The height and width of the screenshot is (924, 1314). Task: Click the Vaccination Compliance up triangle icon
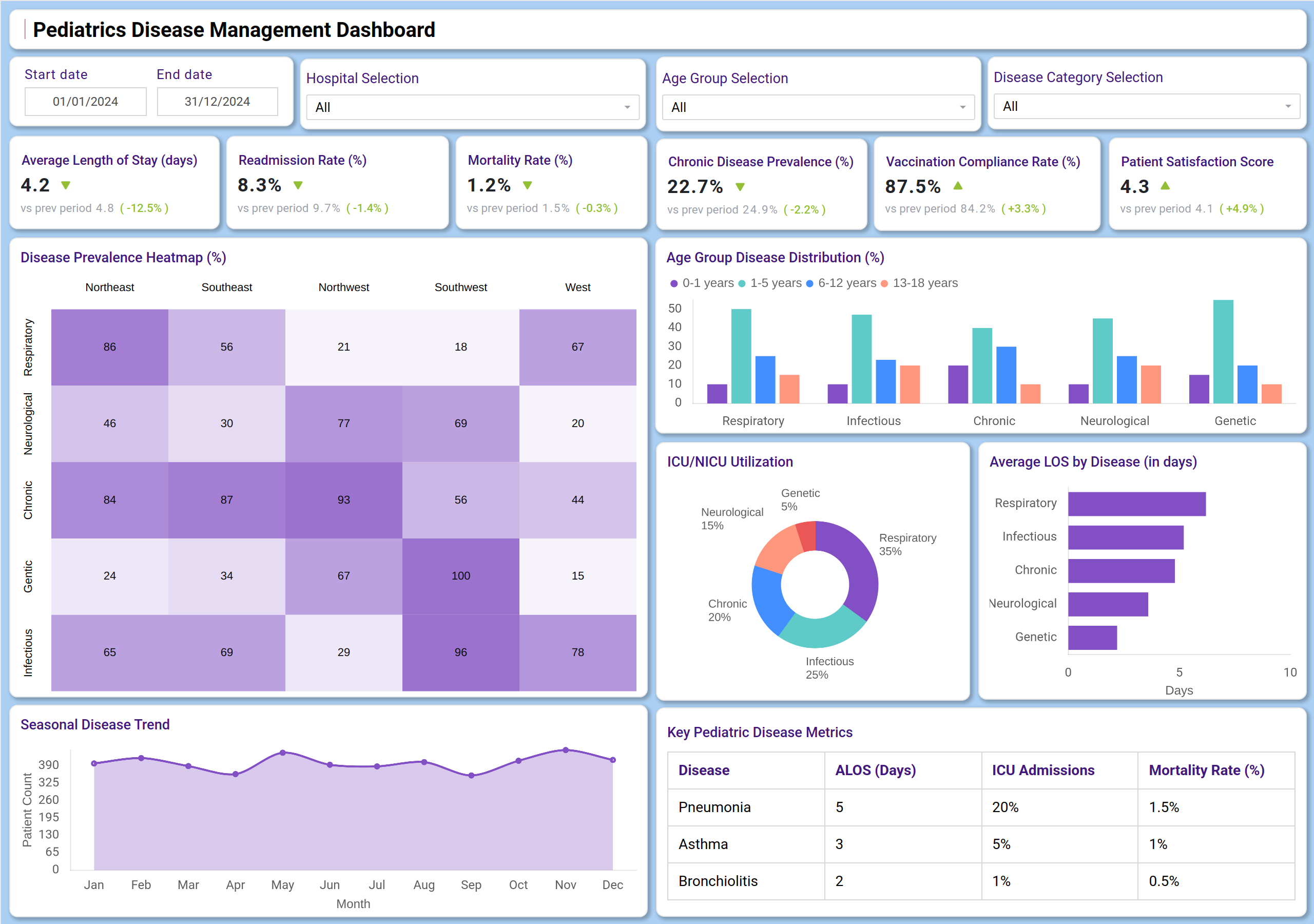(958, 185)
